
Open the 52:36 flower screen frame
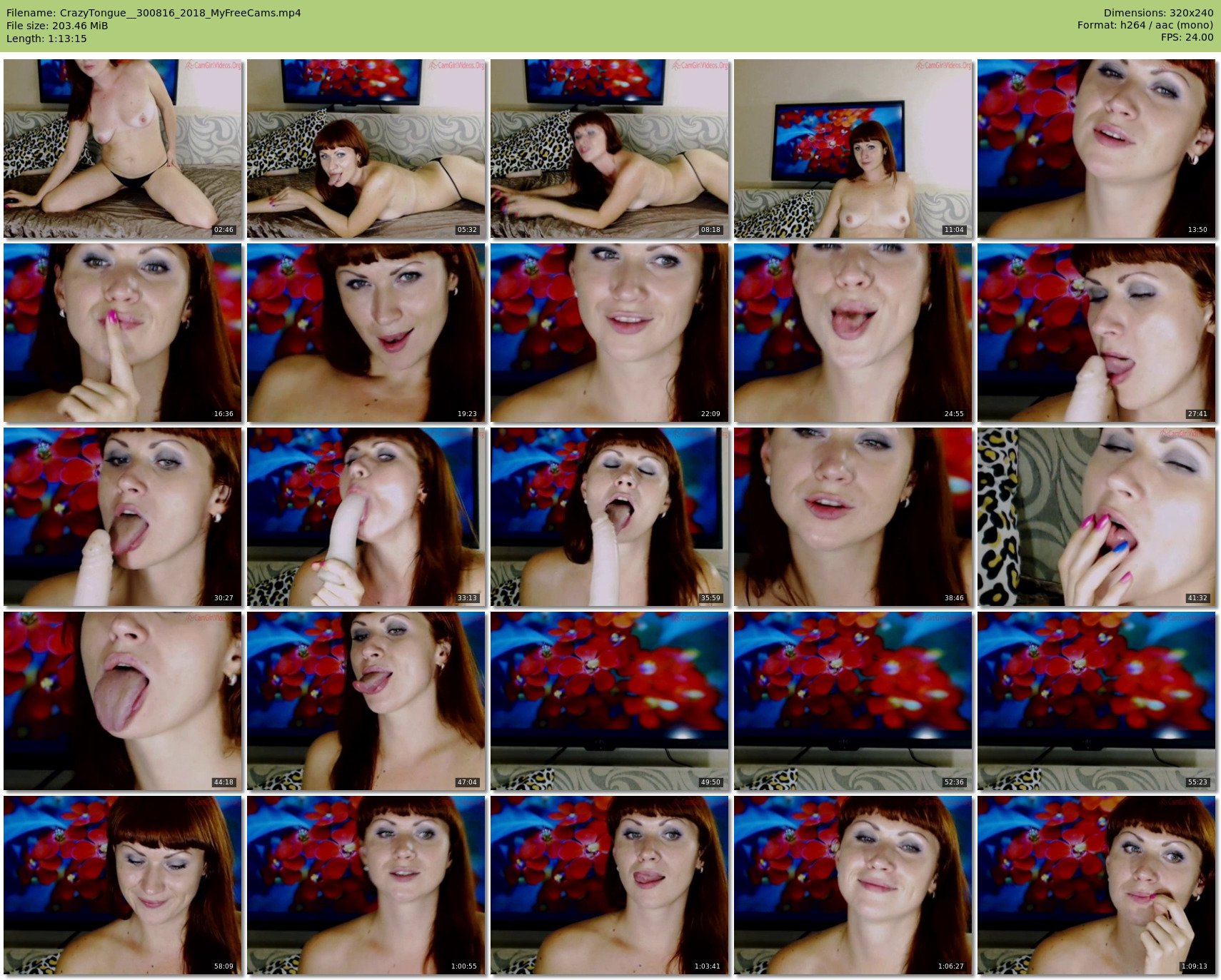pos(853,701)
